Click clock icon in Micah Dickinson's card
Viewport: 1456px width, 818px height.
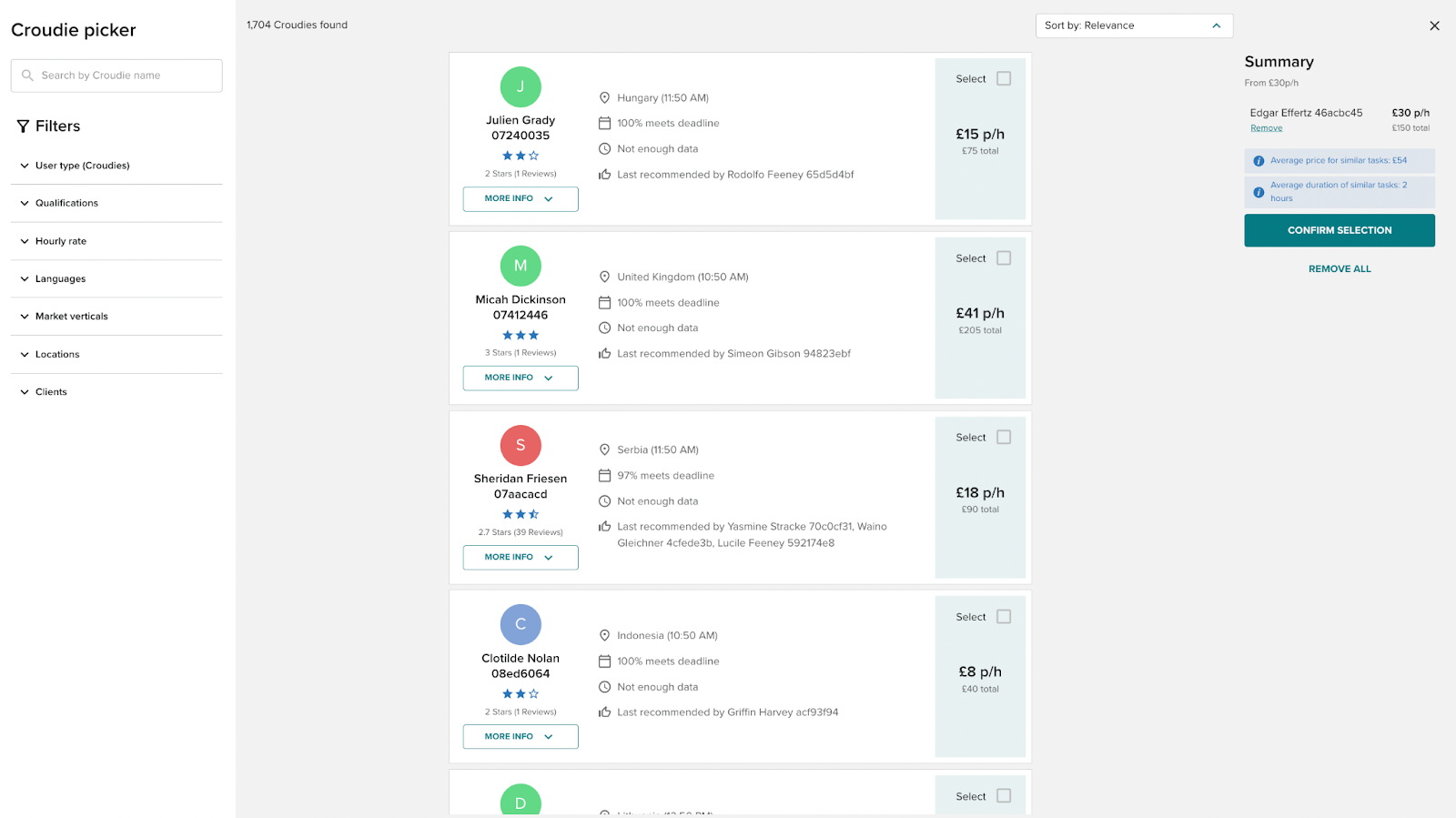click(604, 328)
